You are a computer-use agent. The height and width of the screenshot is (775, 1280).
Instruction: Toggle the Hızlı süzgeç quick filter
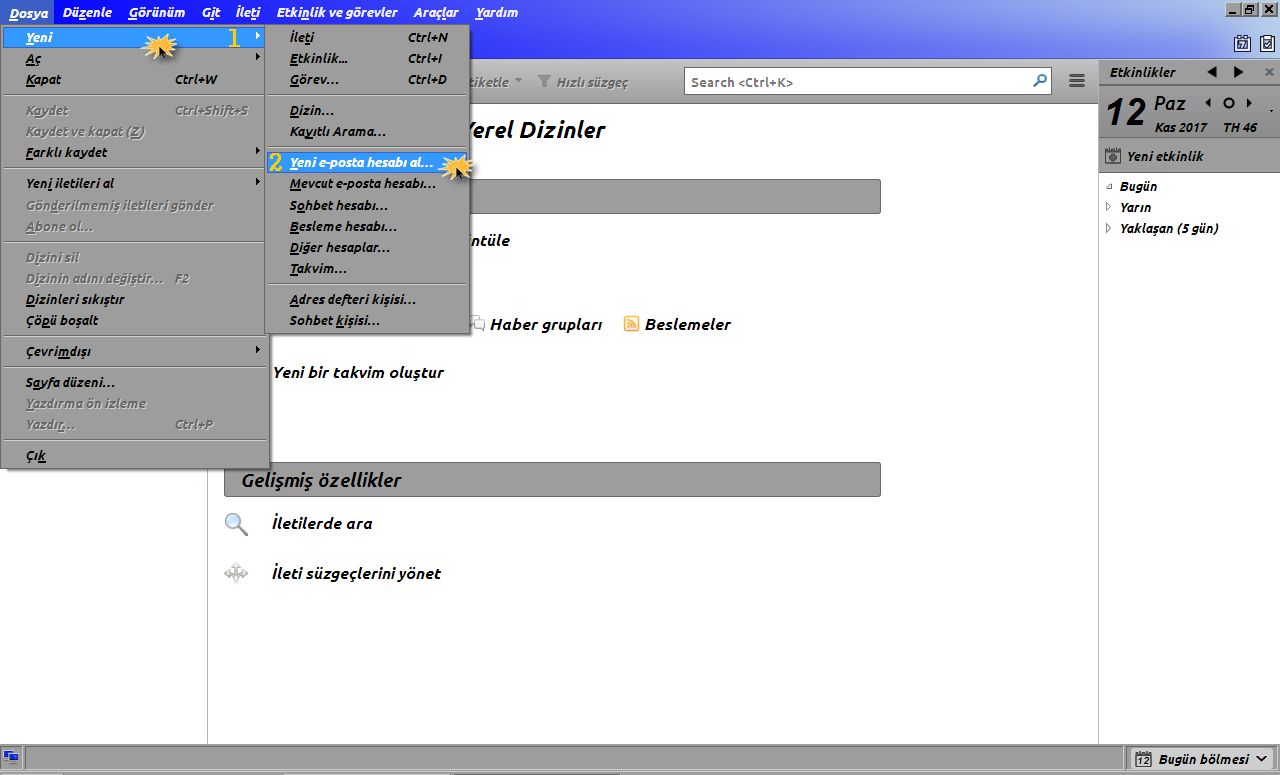tap(583, 82)
